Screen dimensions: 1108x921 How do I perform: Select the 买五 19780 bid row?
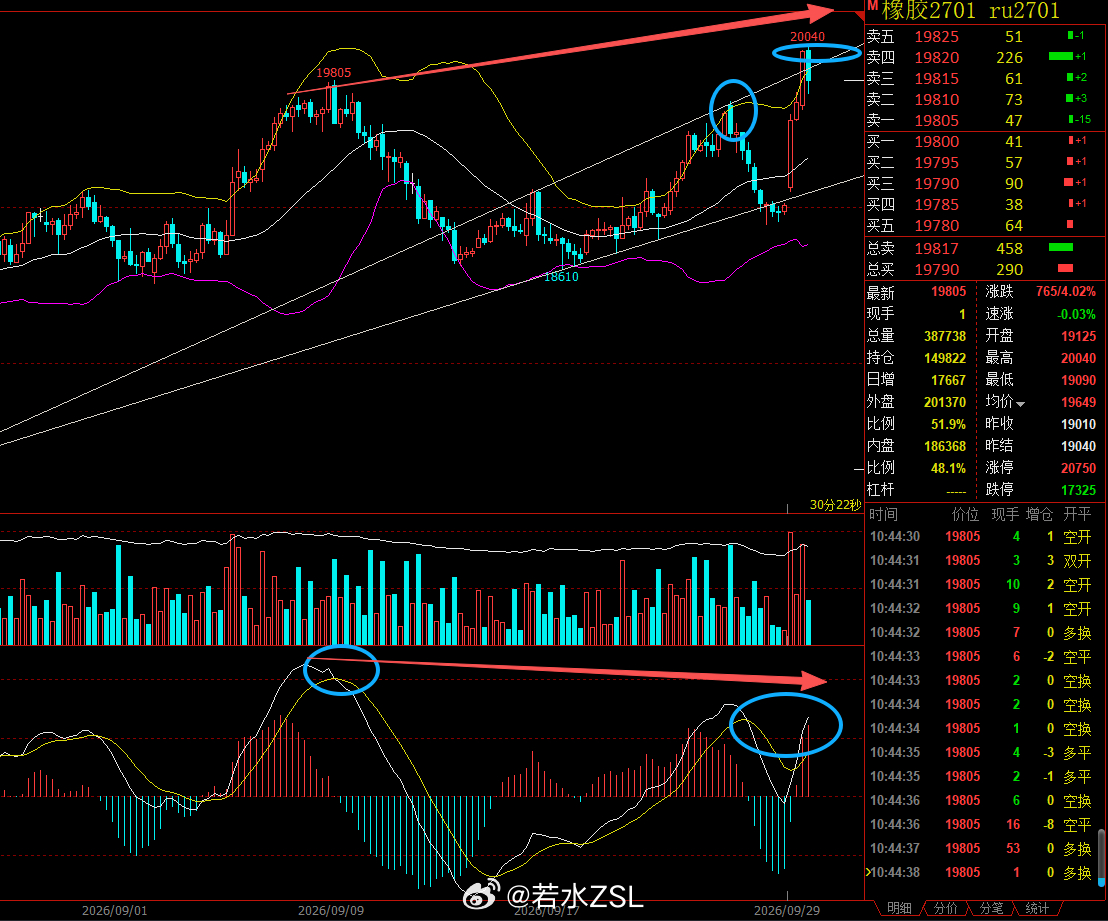point(986,226)
